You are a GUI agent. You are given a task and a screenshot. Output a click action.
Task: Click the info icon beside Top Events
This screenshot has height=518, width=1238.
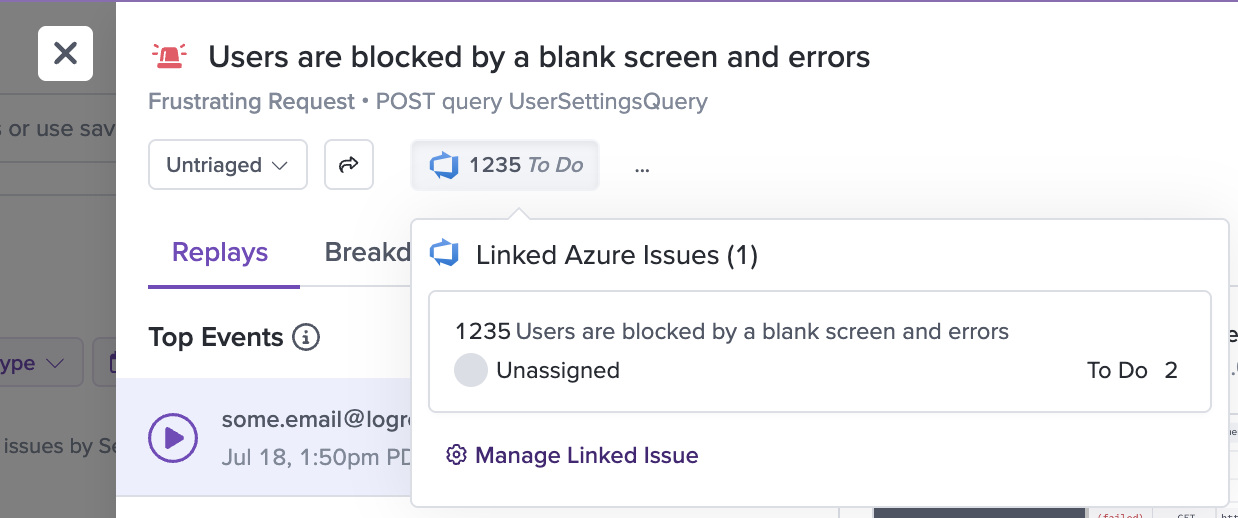(306, 337)
